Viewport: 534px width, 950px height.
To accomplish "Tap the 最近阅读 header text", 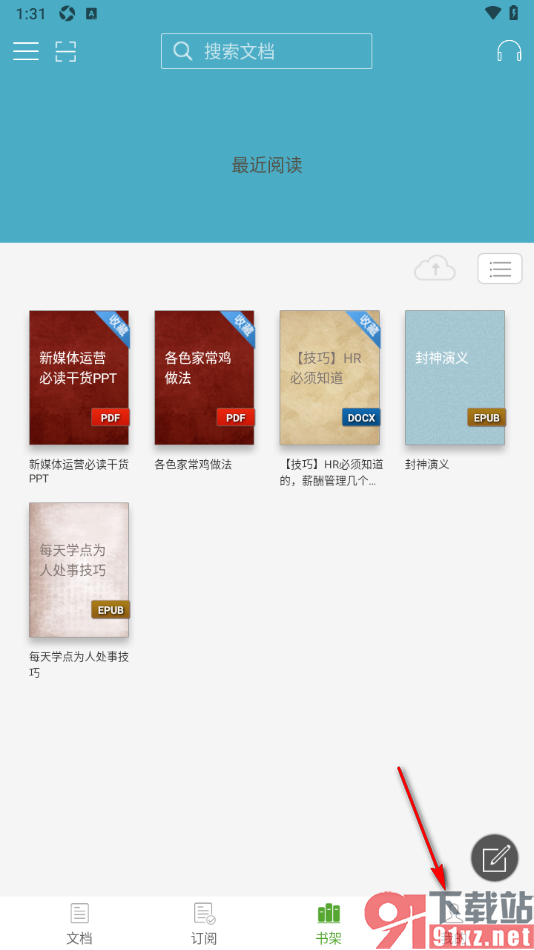I will 267,165.
